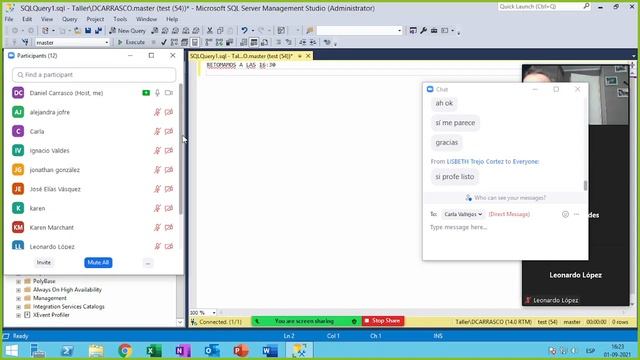The width and height of the screenshot is (640, 360).
Task: Click Ignacio Valdes's IV avatar
Action: tap(18, 150)
